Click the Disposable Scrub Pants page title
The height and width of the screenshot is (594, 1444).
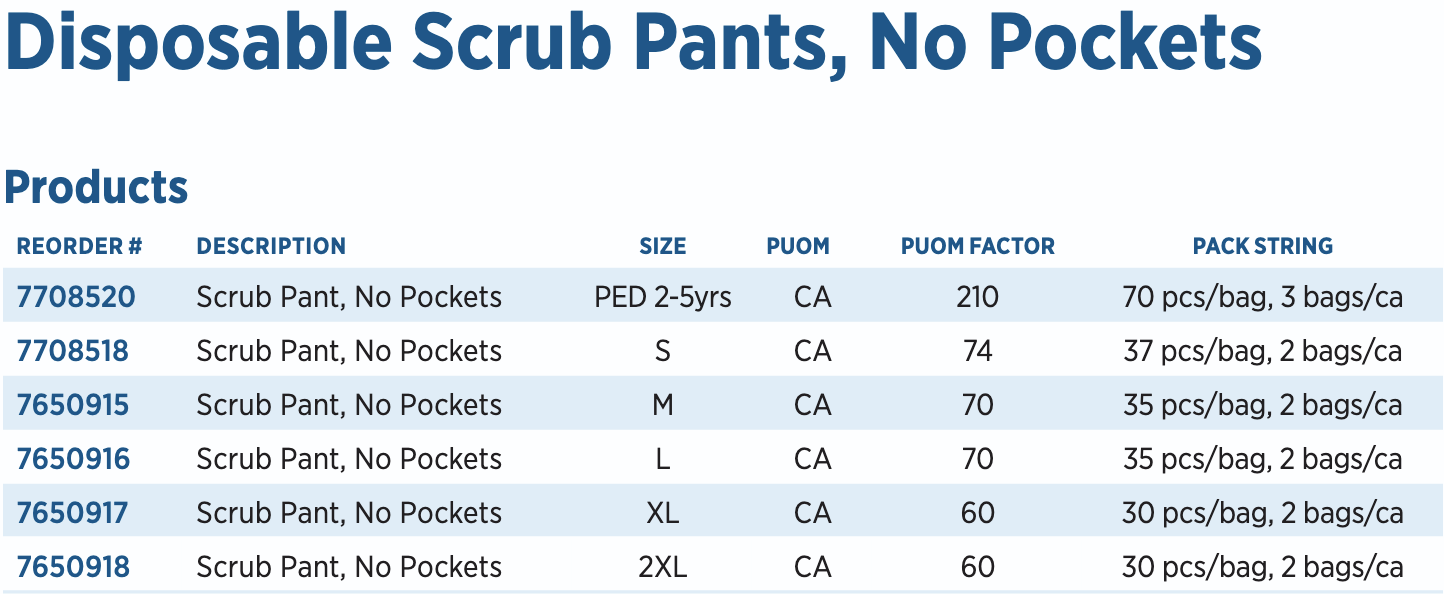point(633,44)
